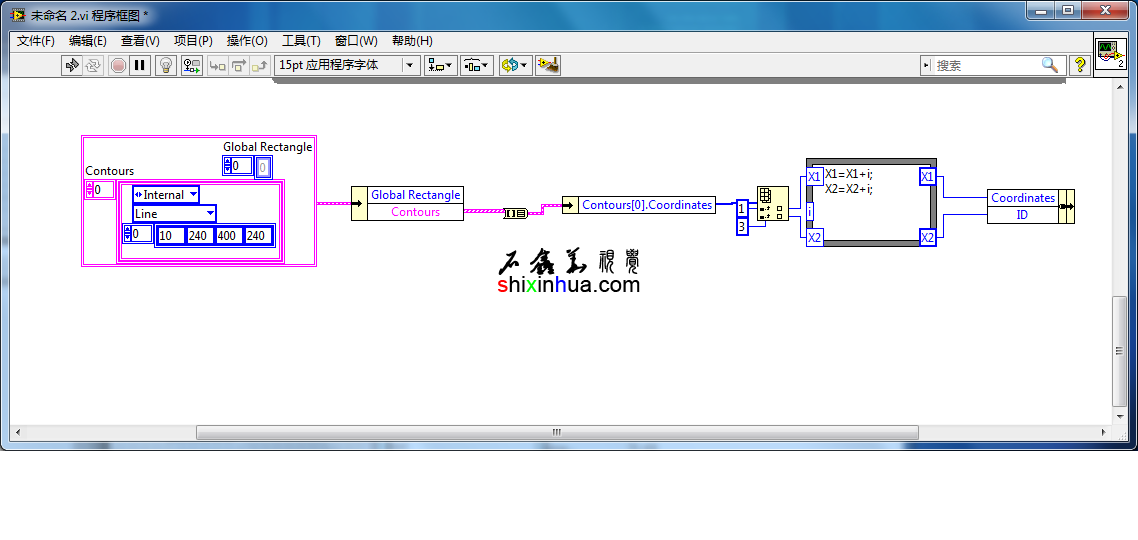Expand the Internal enum selector
This screenshot has width=1138, height=540.
(165, 195)
